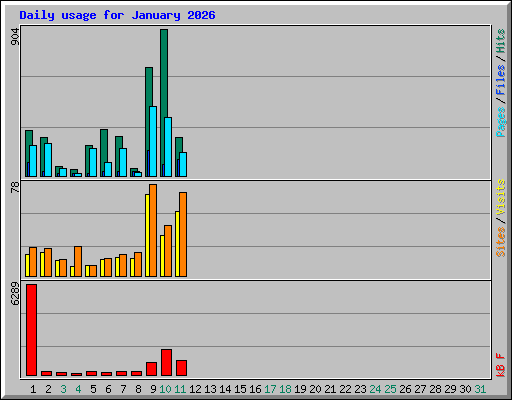The width and height of the screenshot is (512, 400).
Task: Click the "Daily usage for January 2026" title
Action: click(117, 15)
